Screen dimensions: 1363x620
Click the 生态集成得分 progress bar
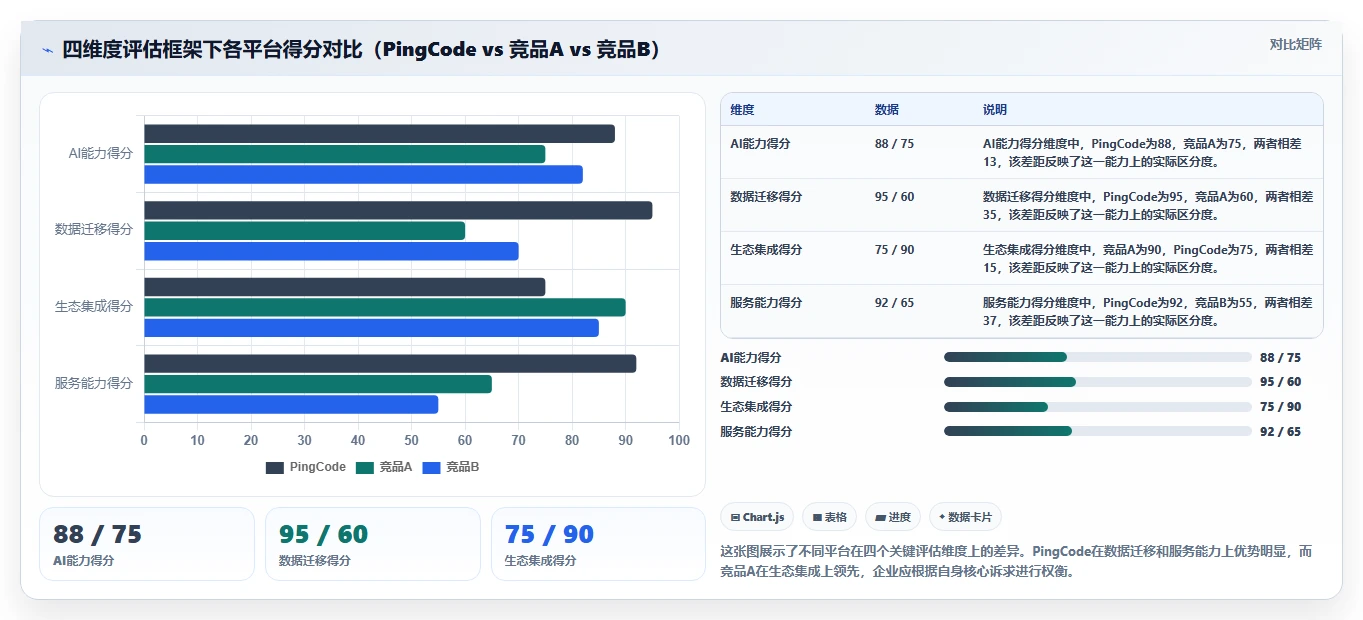pyautogui.click(x=1098, y=407)
